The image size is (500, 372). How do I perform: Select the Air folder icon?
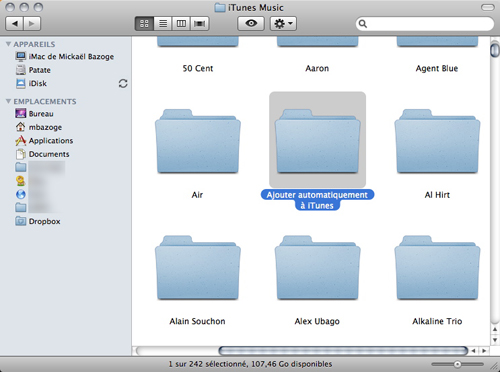198,141
